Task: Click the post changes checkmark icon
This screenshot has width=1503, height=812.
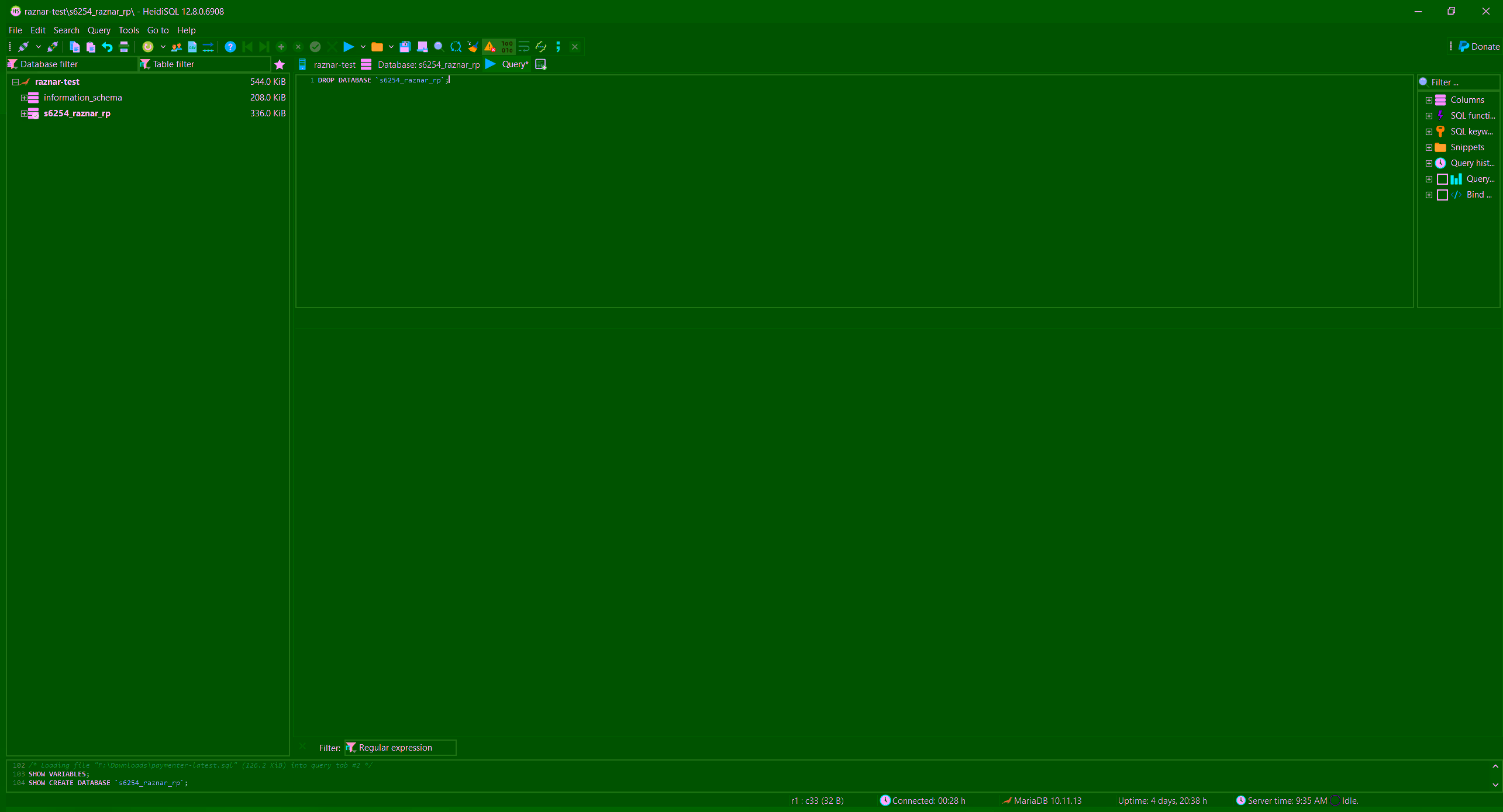Action: tap(315, 47)
